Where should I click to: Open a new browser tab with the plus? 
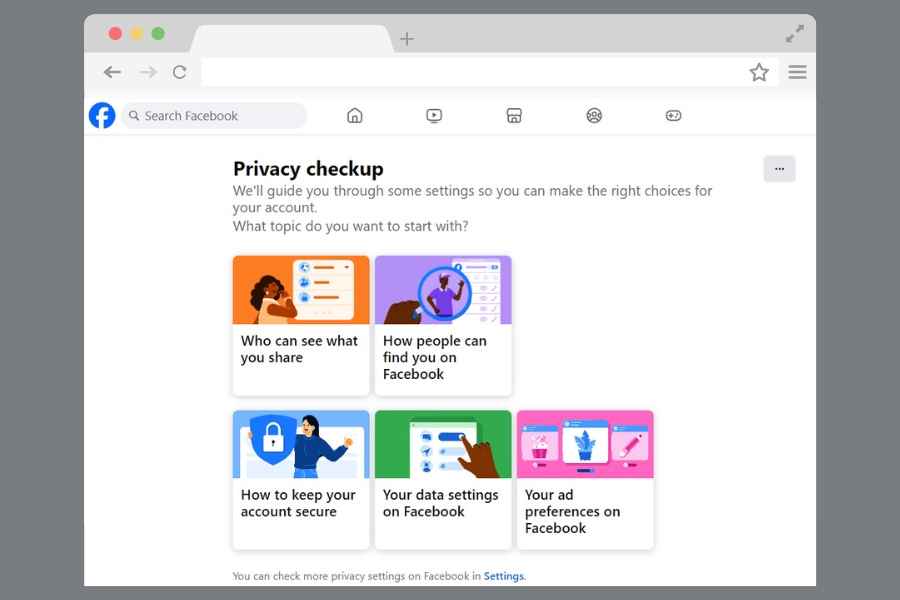pyautogui.click(x=406, y=38)
